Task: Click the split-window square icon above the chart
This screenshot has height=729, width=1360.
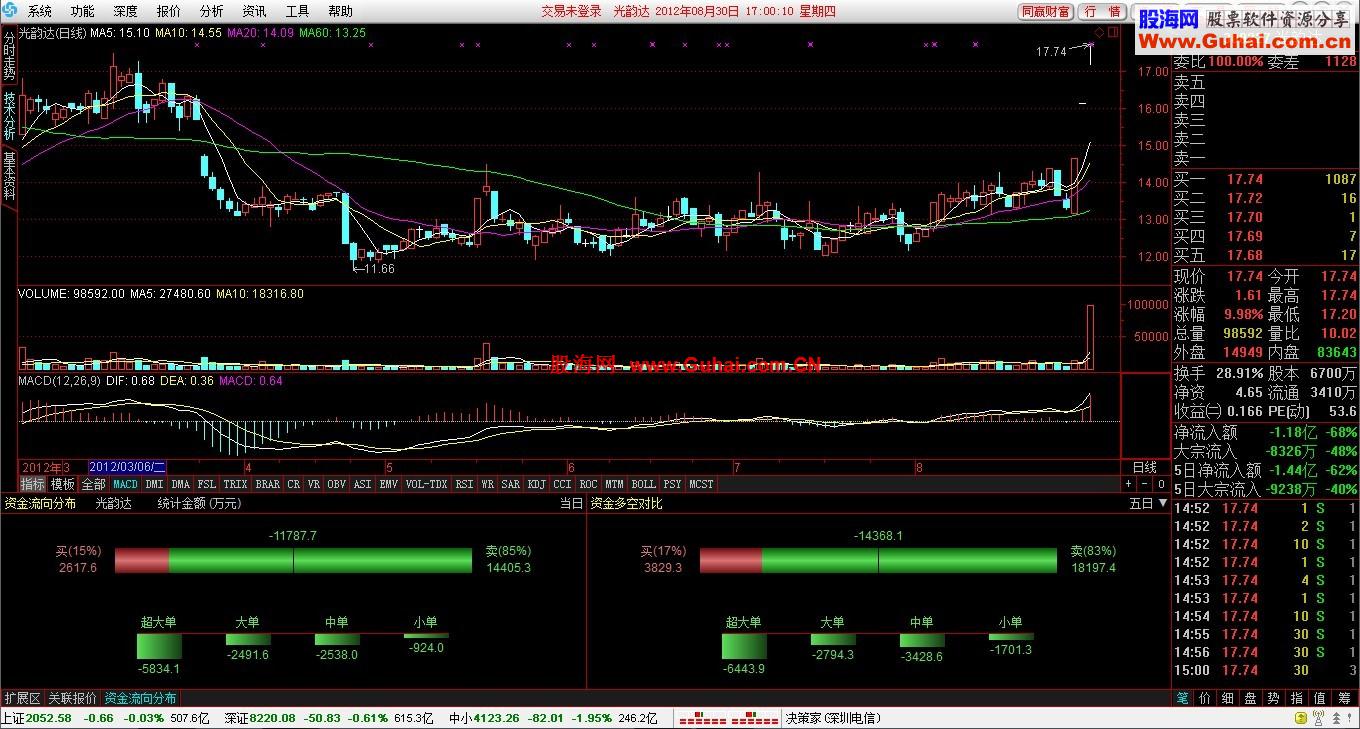Action: click(1113, 32)
